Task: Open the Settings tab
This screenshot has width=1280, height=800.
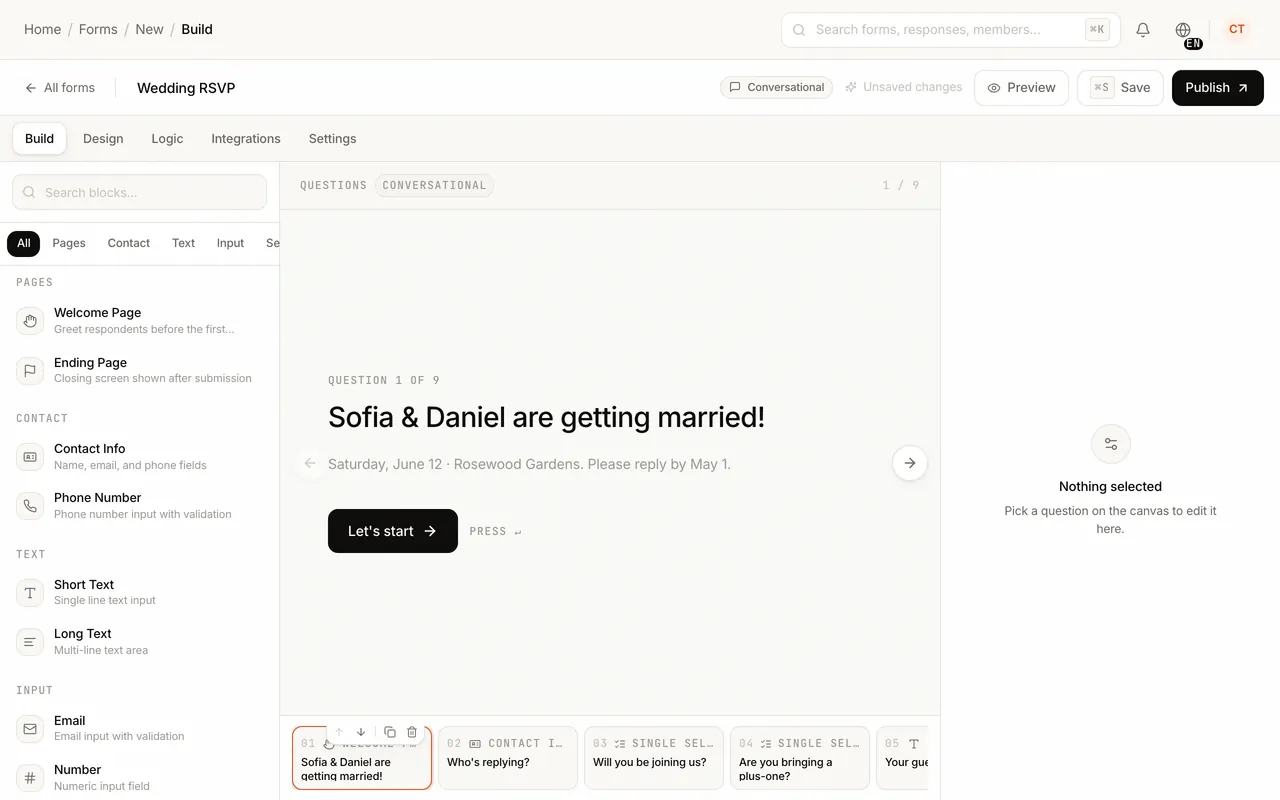Action: pyautogui.click(x=332, y=139)
